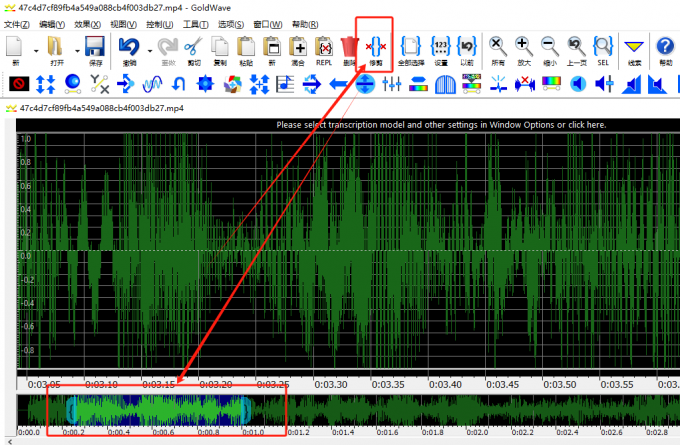Screen dimensions: 680x445
Task: Open the Echo blue sine wave effect
Action: (152, 84)
